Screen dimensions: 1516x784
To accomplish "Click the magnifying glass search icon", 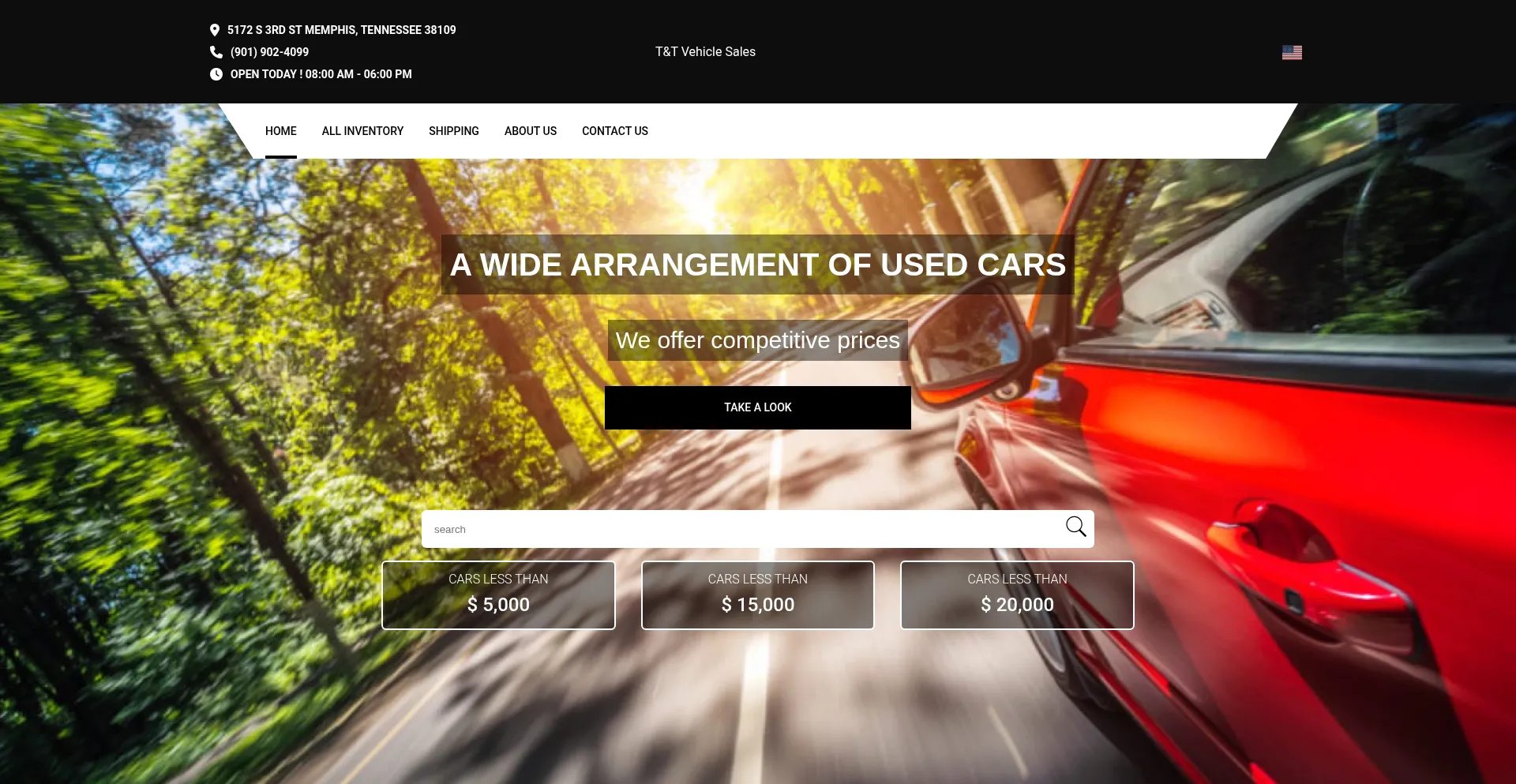I will point(1075,527).
